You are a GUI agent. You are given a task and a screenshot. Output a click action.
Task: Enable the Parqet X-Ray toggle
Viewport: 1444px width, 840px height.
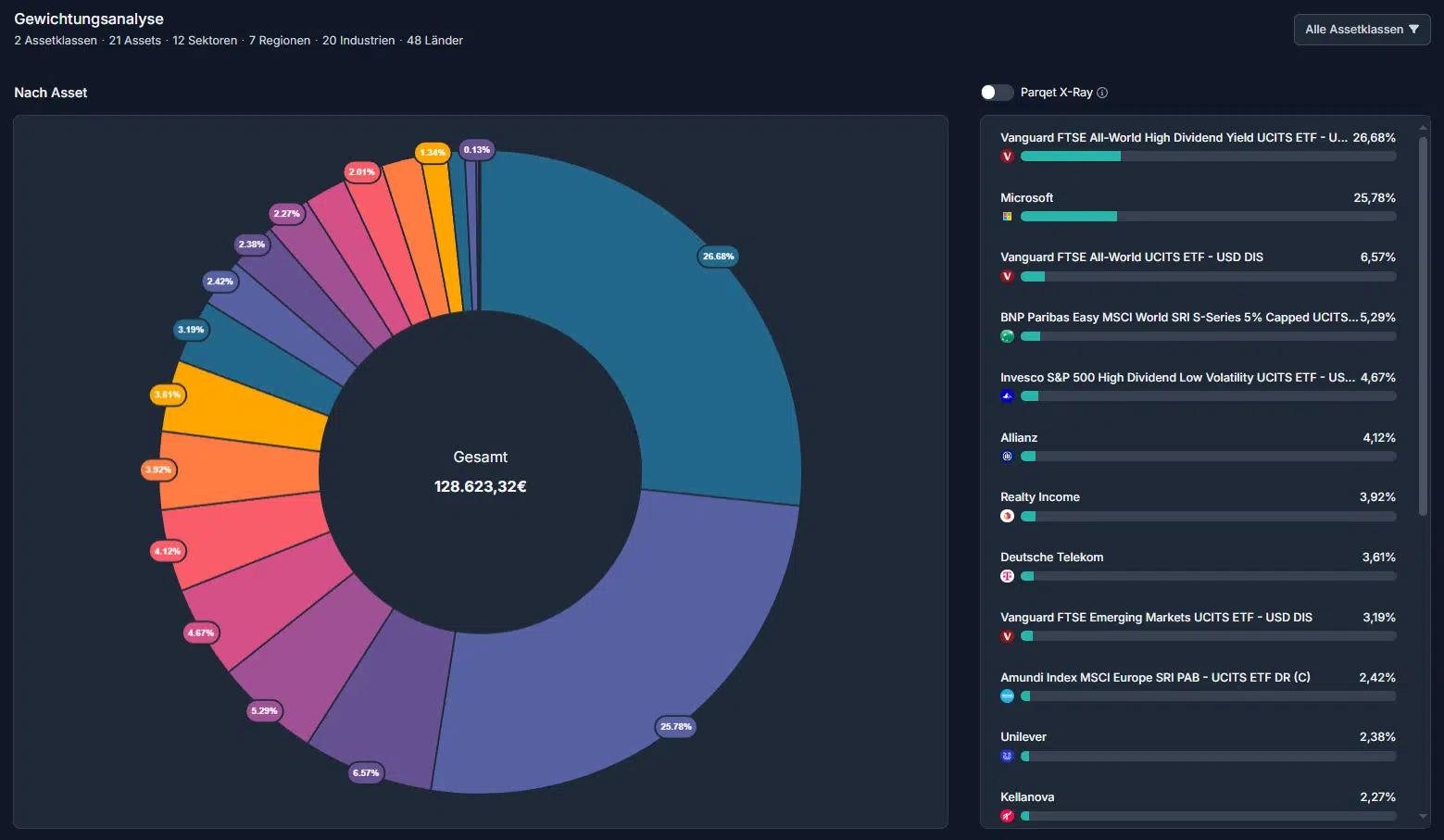(x=997, y=93)
